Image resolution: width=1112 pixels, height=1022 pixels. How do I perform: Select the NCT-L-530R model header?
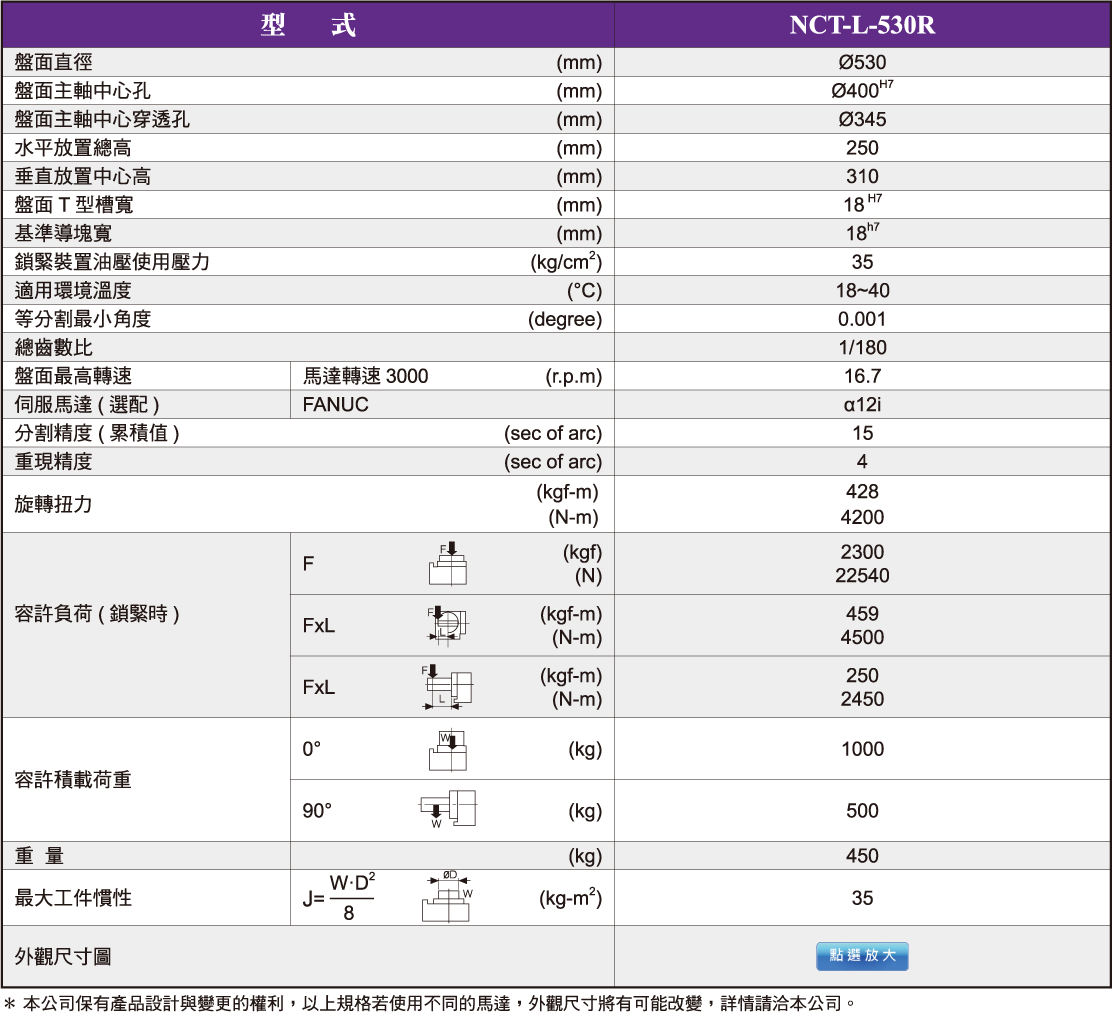(x=862, y=25)
